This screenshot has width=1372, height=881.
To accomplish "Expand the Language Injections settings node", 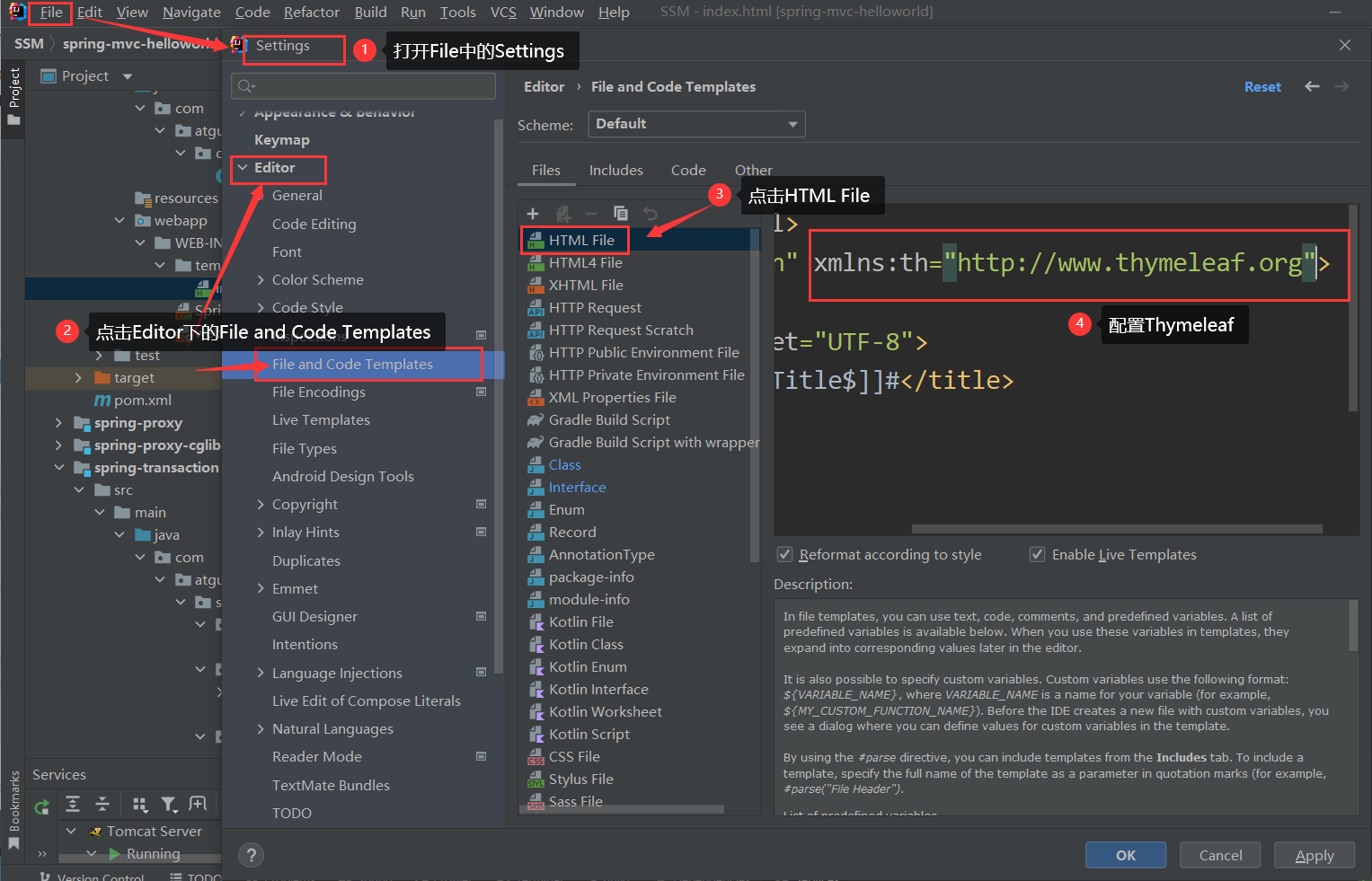I will [x=261, y=674].
